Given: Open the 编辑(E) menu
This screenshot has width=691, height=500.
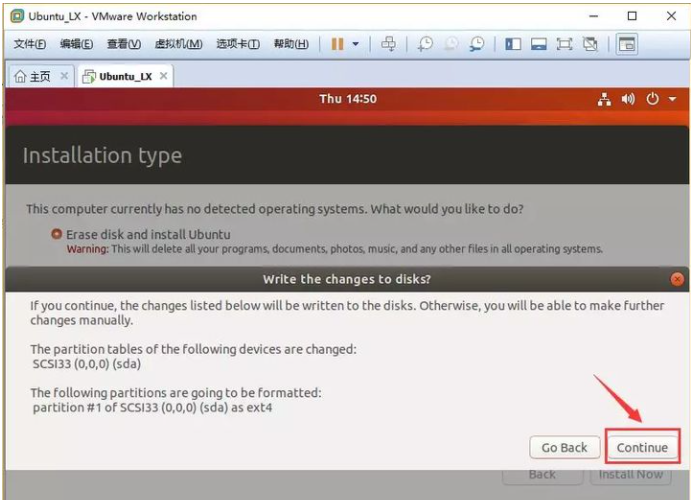Looking at the screenshot, I should [x=76, y=44].
